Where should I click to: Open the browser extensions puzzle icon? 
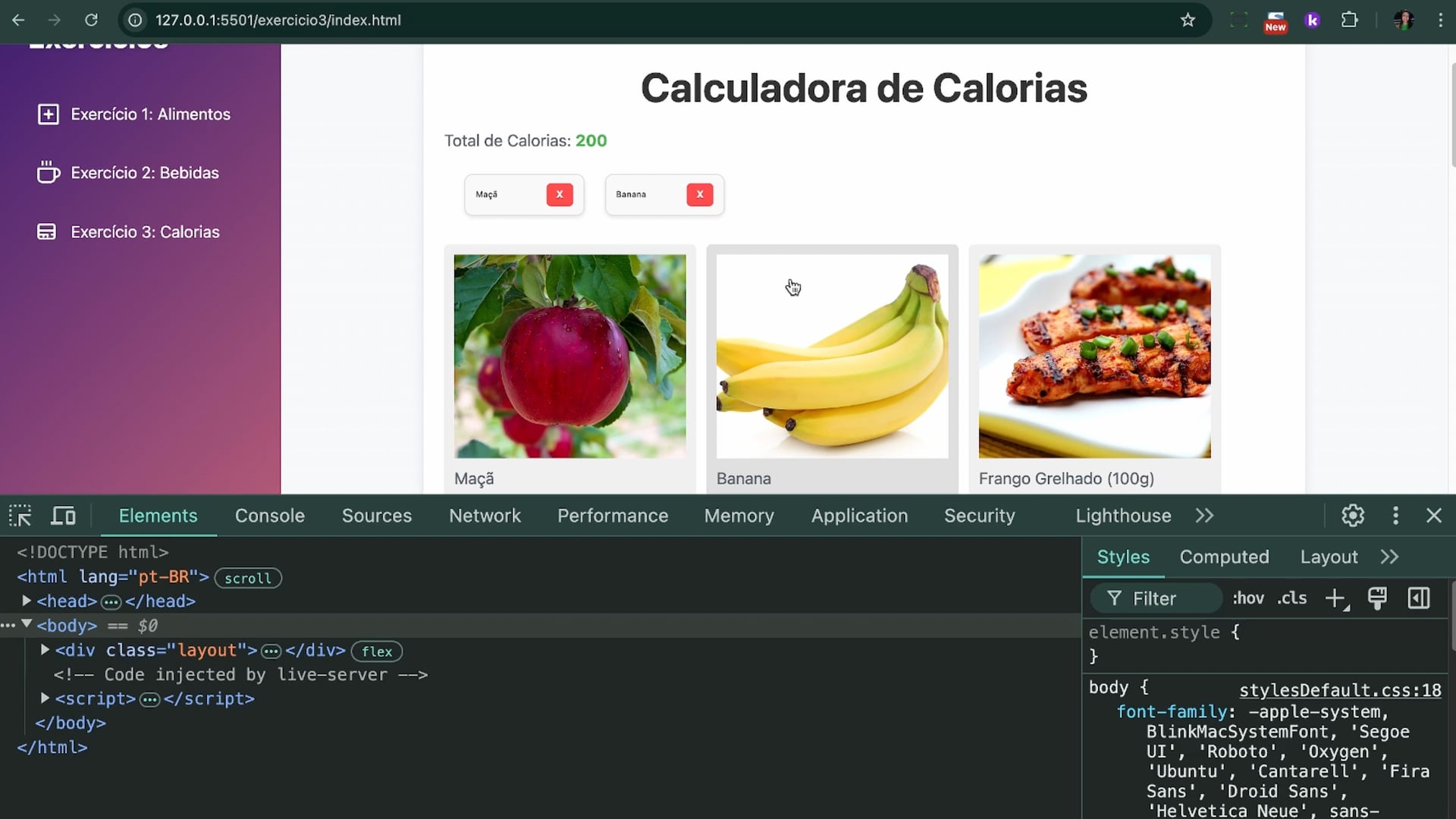point(1350,20)
